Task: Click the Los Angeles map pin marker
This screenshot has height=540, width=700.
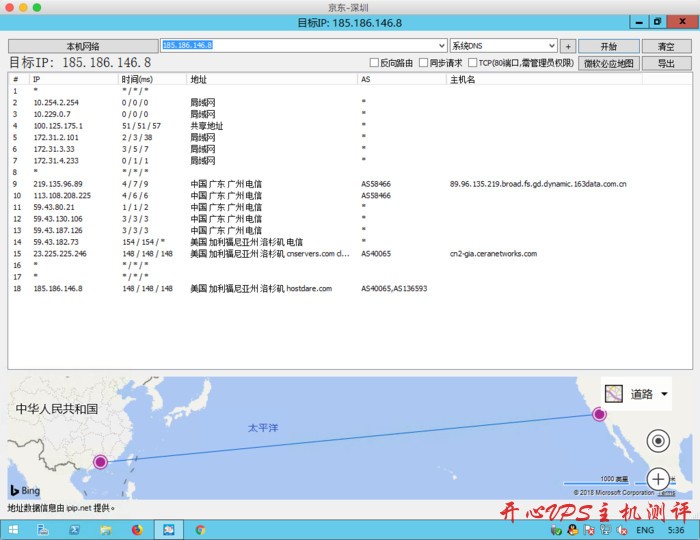Action: coord(599,414)
